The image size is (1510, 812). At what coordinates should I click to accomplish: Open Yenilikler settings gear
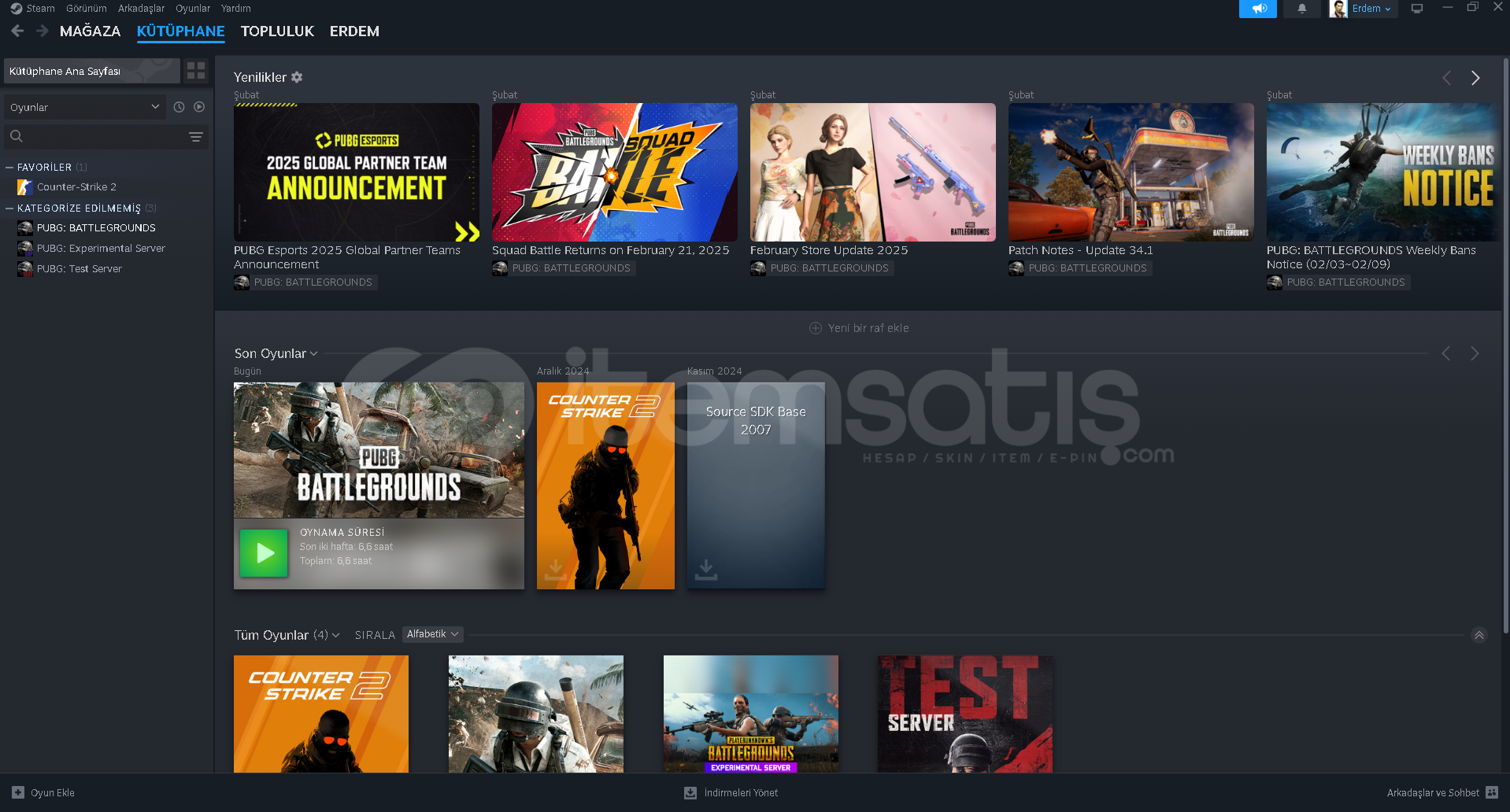point(297,77)
